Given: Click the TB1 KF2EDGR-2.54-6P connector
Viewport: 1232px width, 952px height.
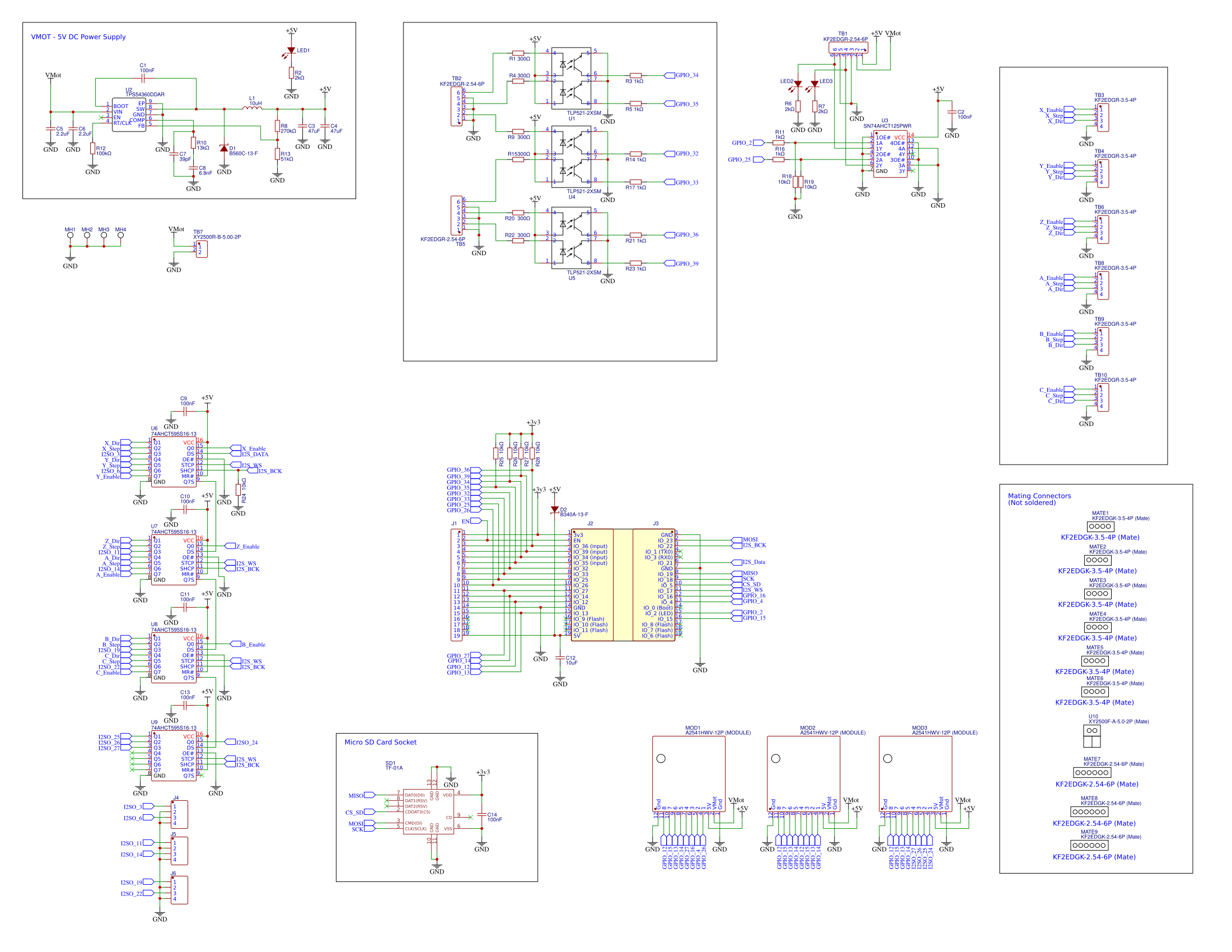Looking at the screenshot, I should coord(849,49).
